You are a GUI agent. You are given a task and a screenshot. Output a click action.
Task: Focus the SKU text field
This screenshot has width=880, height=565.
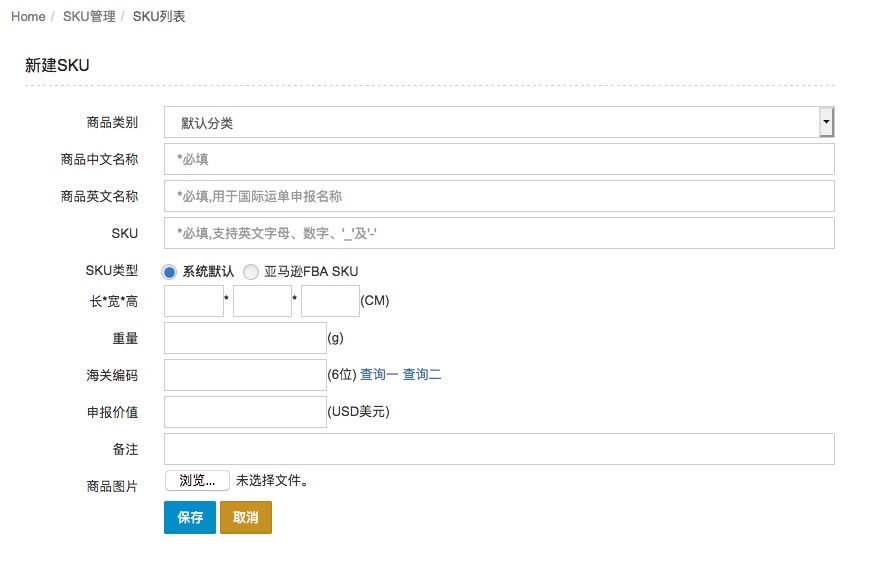click(498, 233)
